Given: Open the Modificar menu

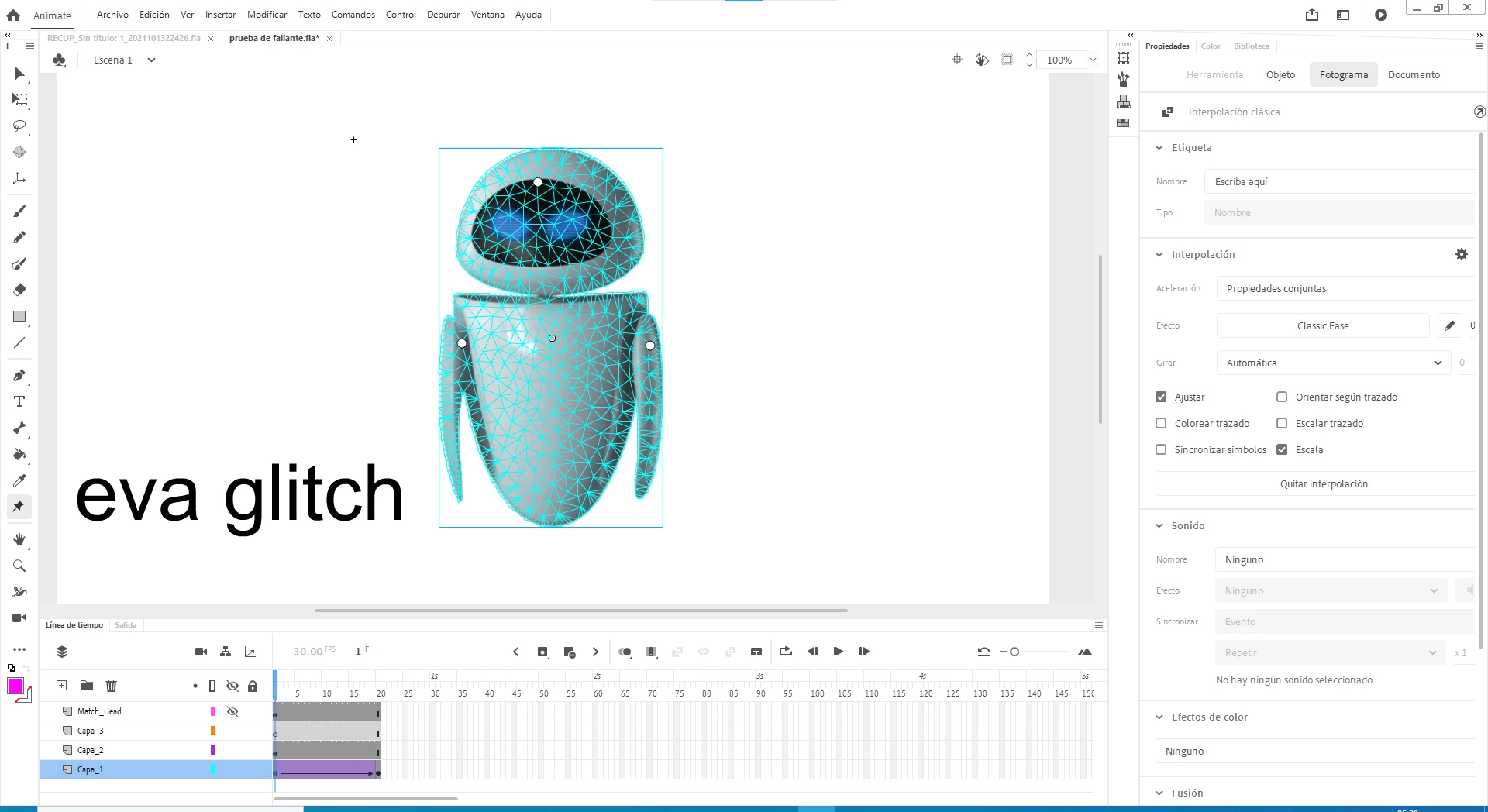Looking at the screenshot, I should pos(267,15).
